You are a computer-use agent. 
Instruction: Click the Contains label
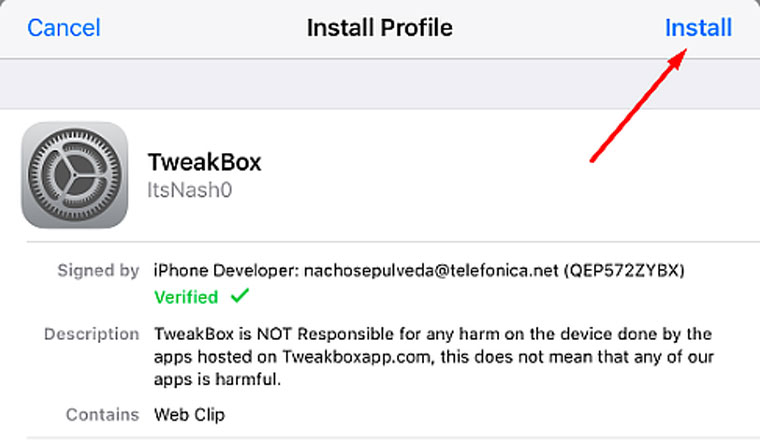[x=102, y=414]
